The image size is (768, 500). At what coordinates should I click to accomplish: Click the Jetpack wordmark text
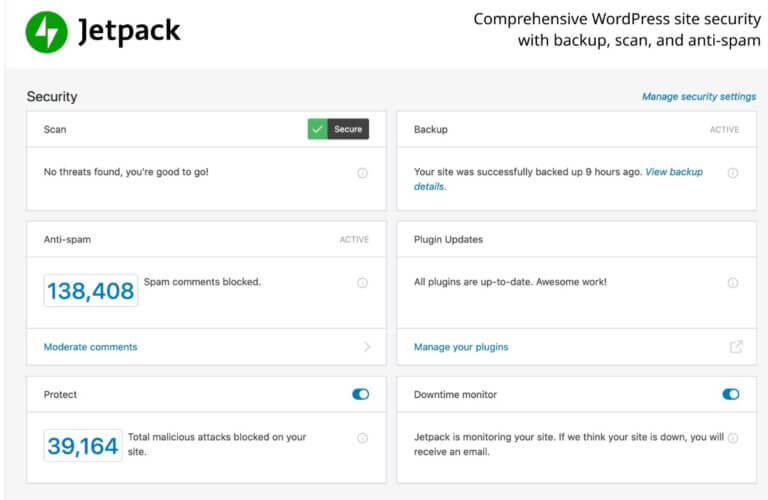pos(129,31)
